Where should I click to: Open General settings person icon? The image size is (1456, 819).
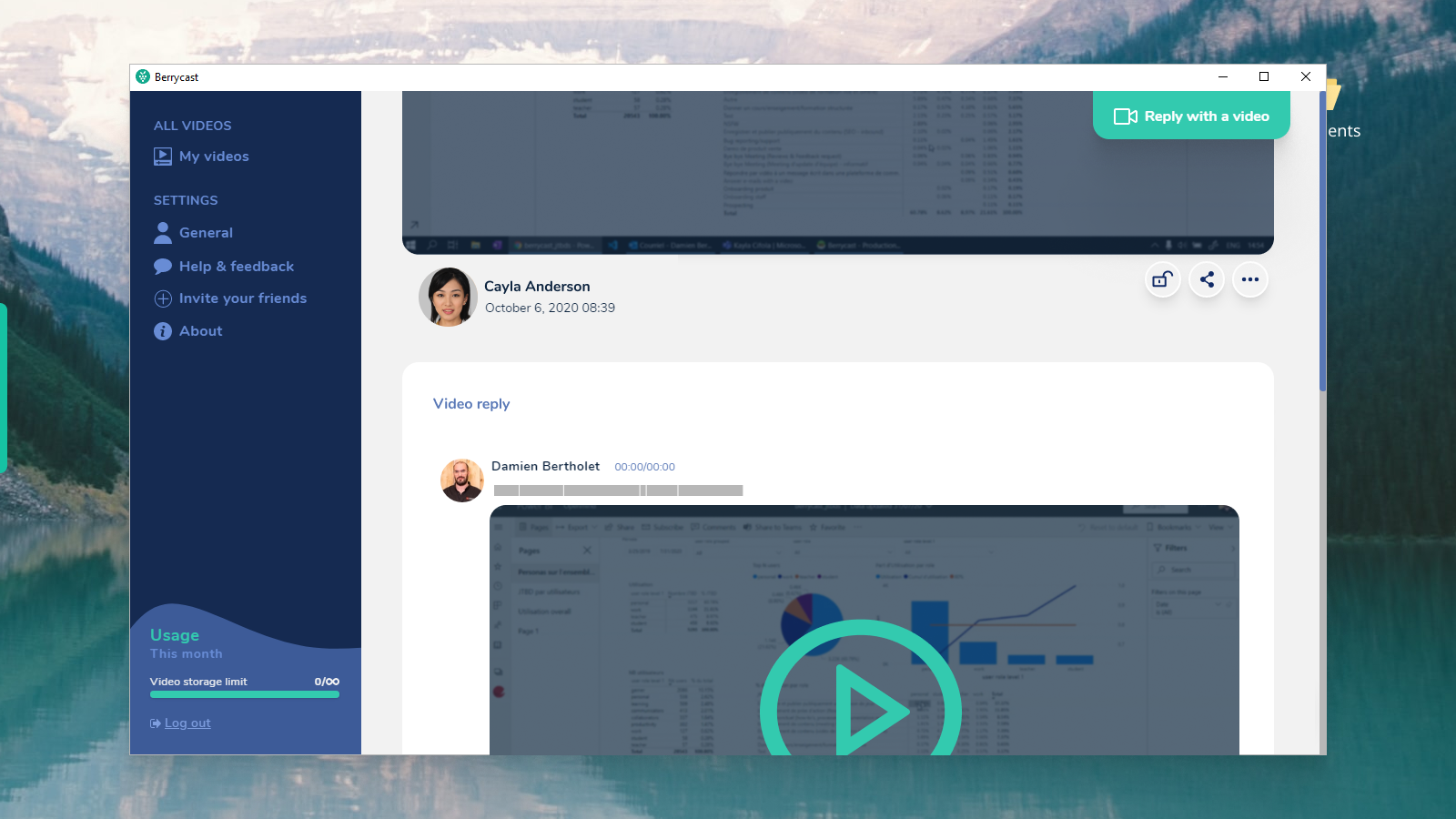pyautogui.click(x=163, y=233)
